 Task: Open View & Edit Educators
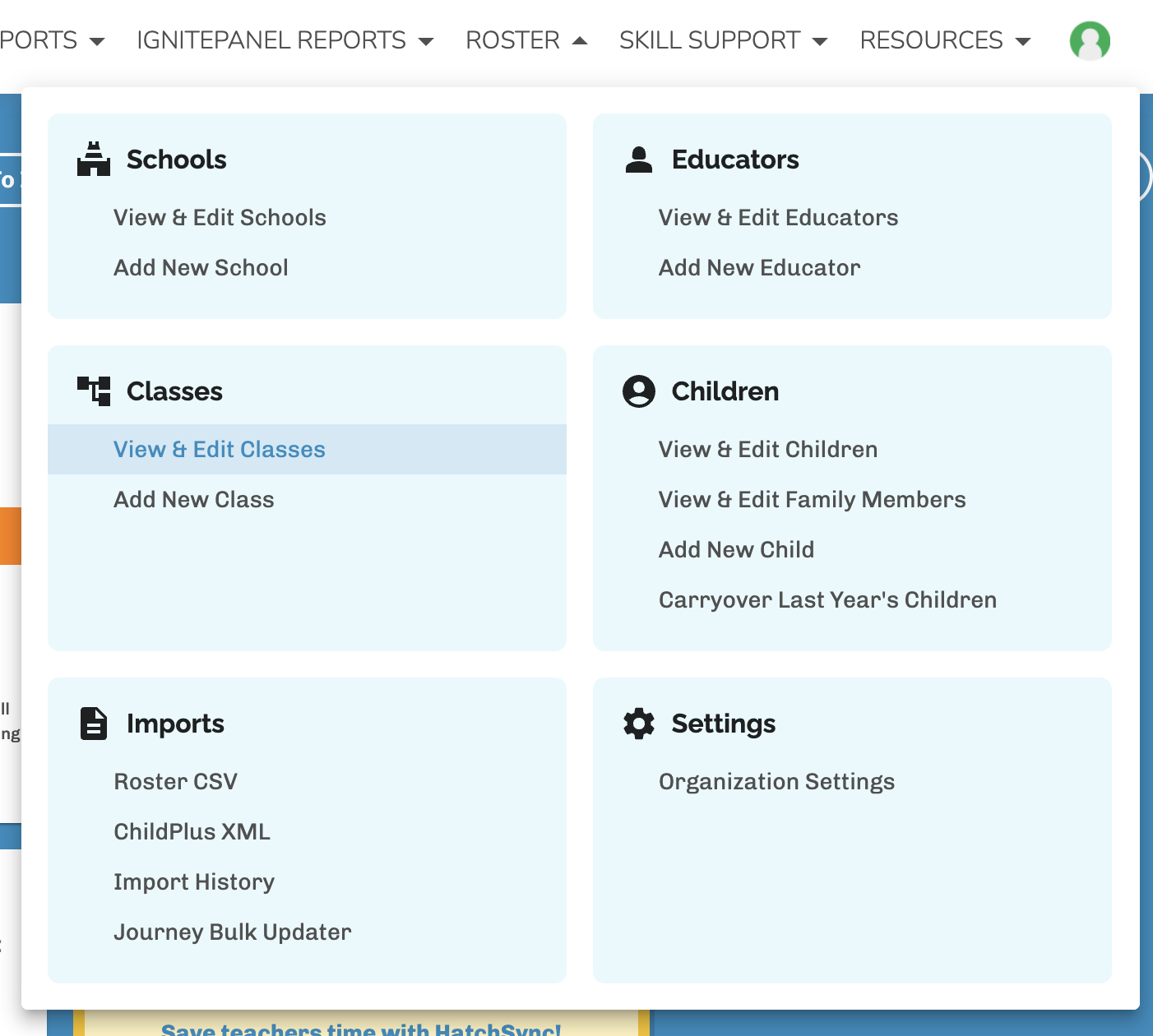pos(778,218)
